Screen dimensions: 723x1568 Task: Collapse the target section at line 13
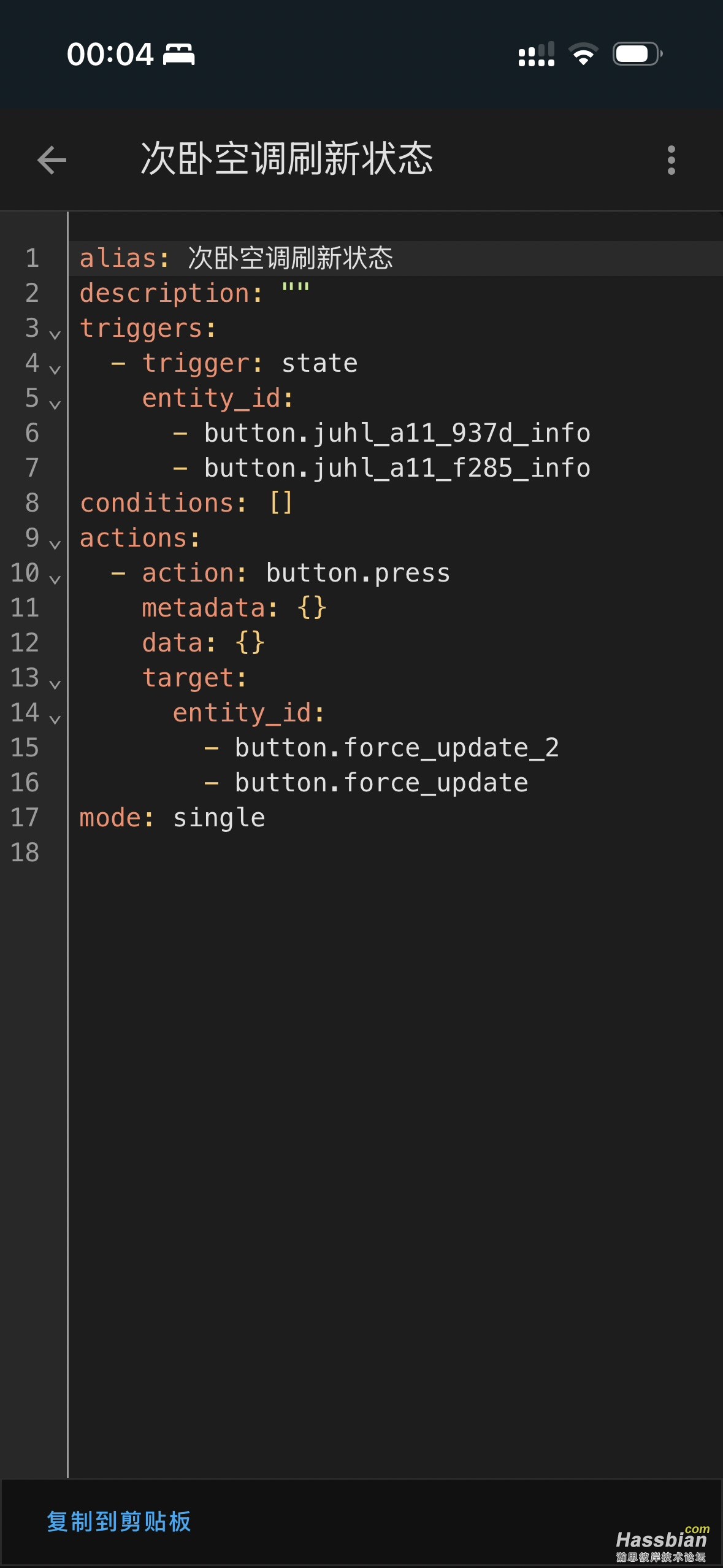click(55, 684)
